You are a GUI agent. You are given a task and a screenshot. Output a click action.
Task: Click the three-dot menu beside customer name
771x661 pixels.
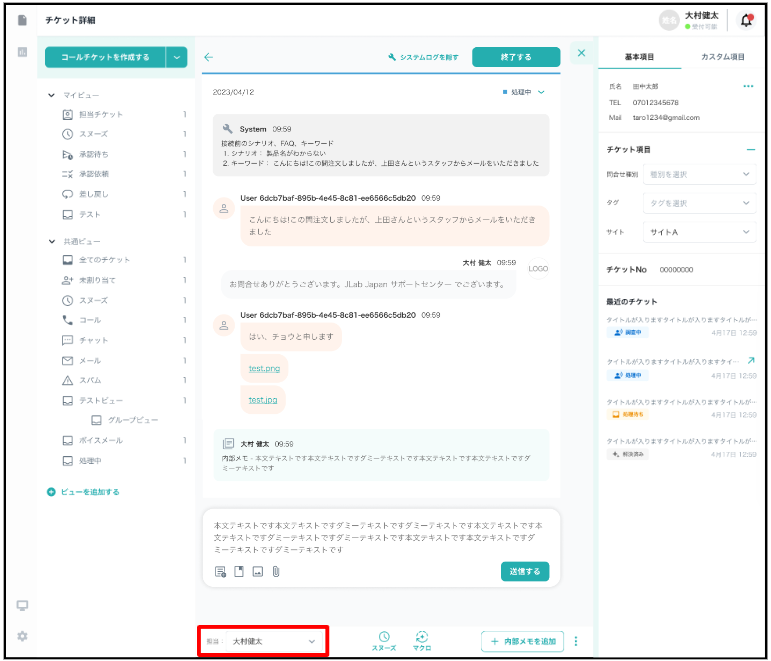click(748, 87)
